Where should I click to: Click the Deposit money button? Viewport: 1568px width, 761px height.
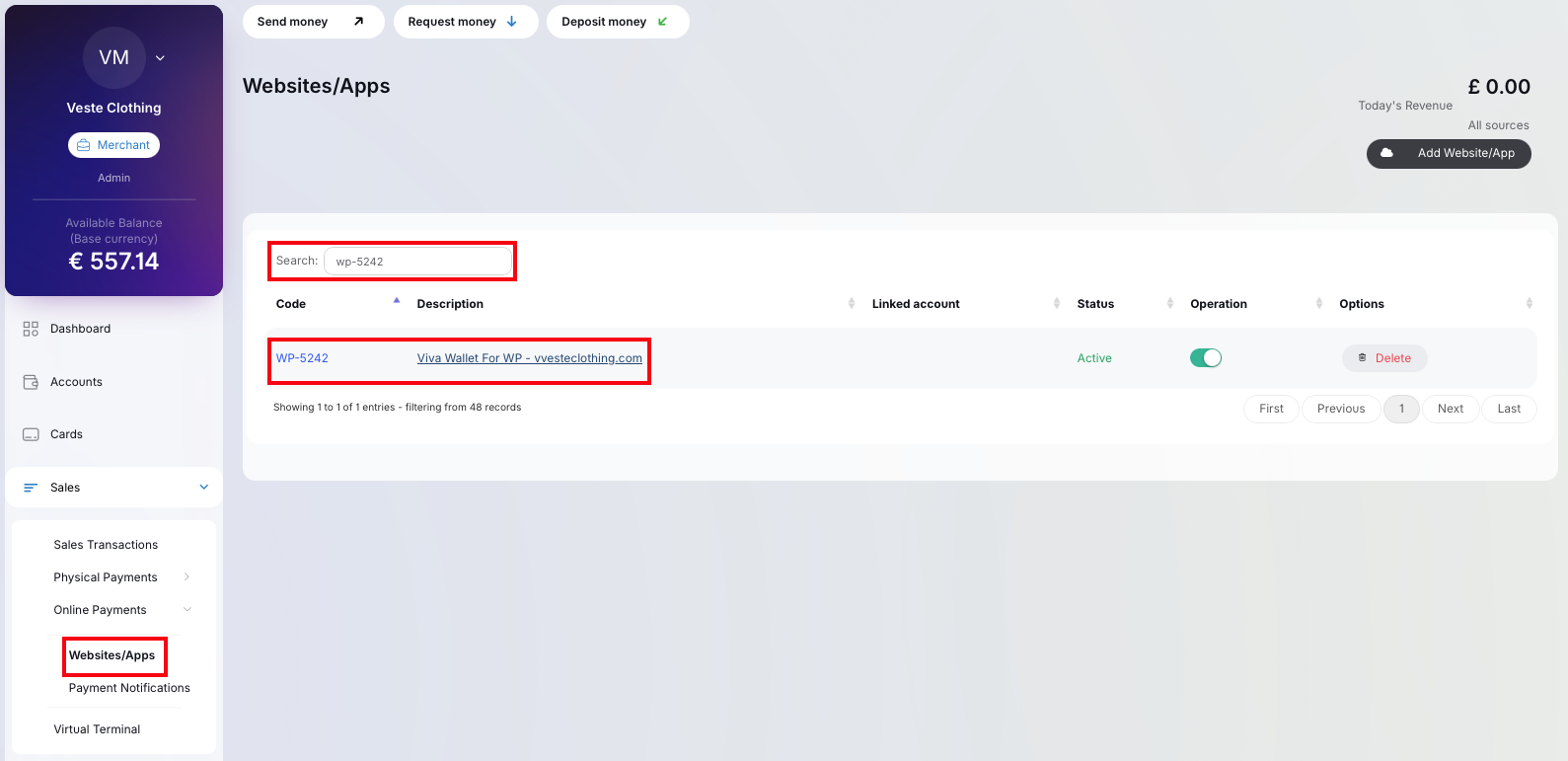point(618,22)
